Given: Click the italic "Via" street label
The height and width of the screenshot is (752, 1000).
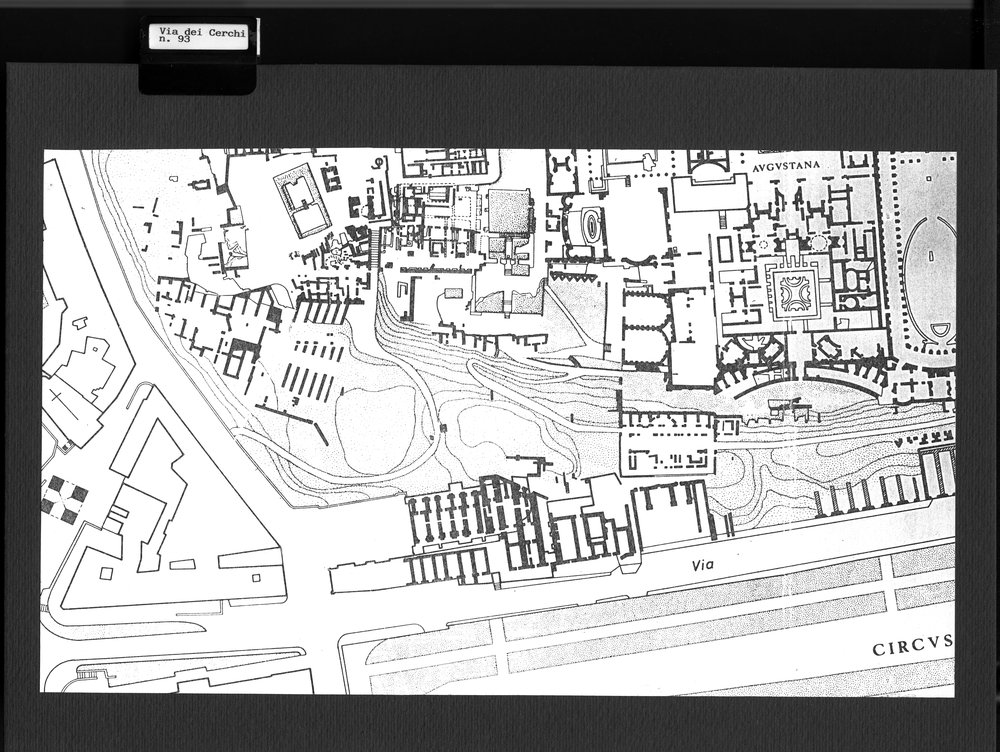Looking at the screenshot, I should (702, 564).
